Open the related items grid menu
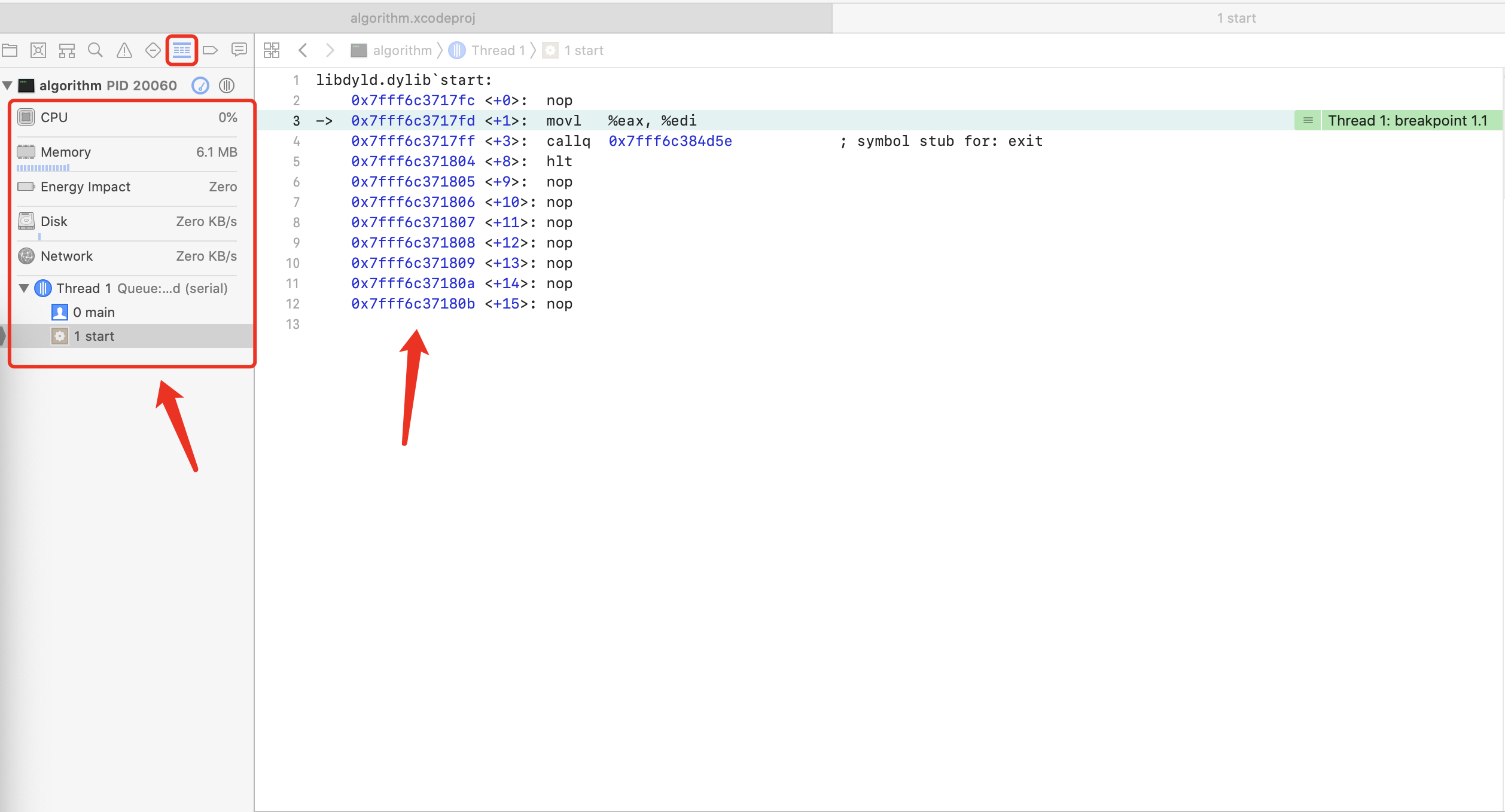Viewport: 1505px width, 812px height. (x=272, y=50)
